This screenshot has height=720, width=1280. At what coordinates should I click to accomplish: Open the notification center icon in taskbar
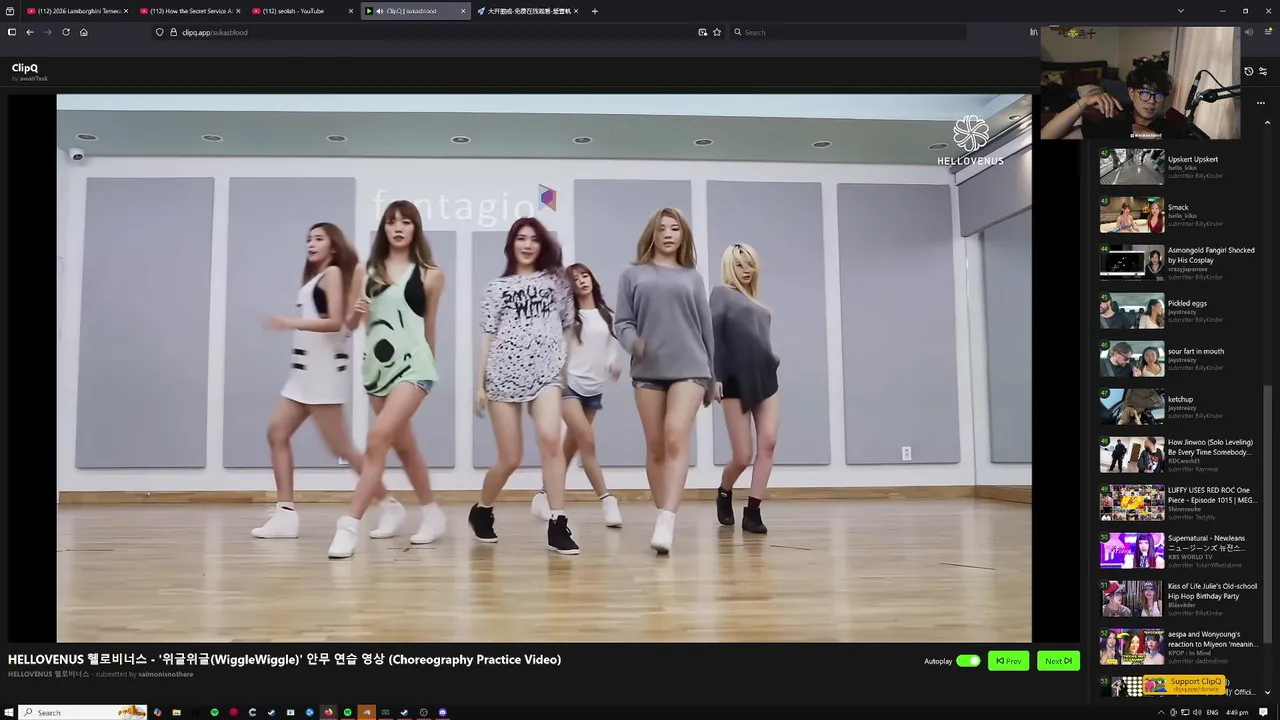click(x=1264, y=712)
